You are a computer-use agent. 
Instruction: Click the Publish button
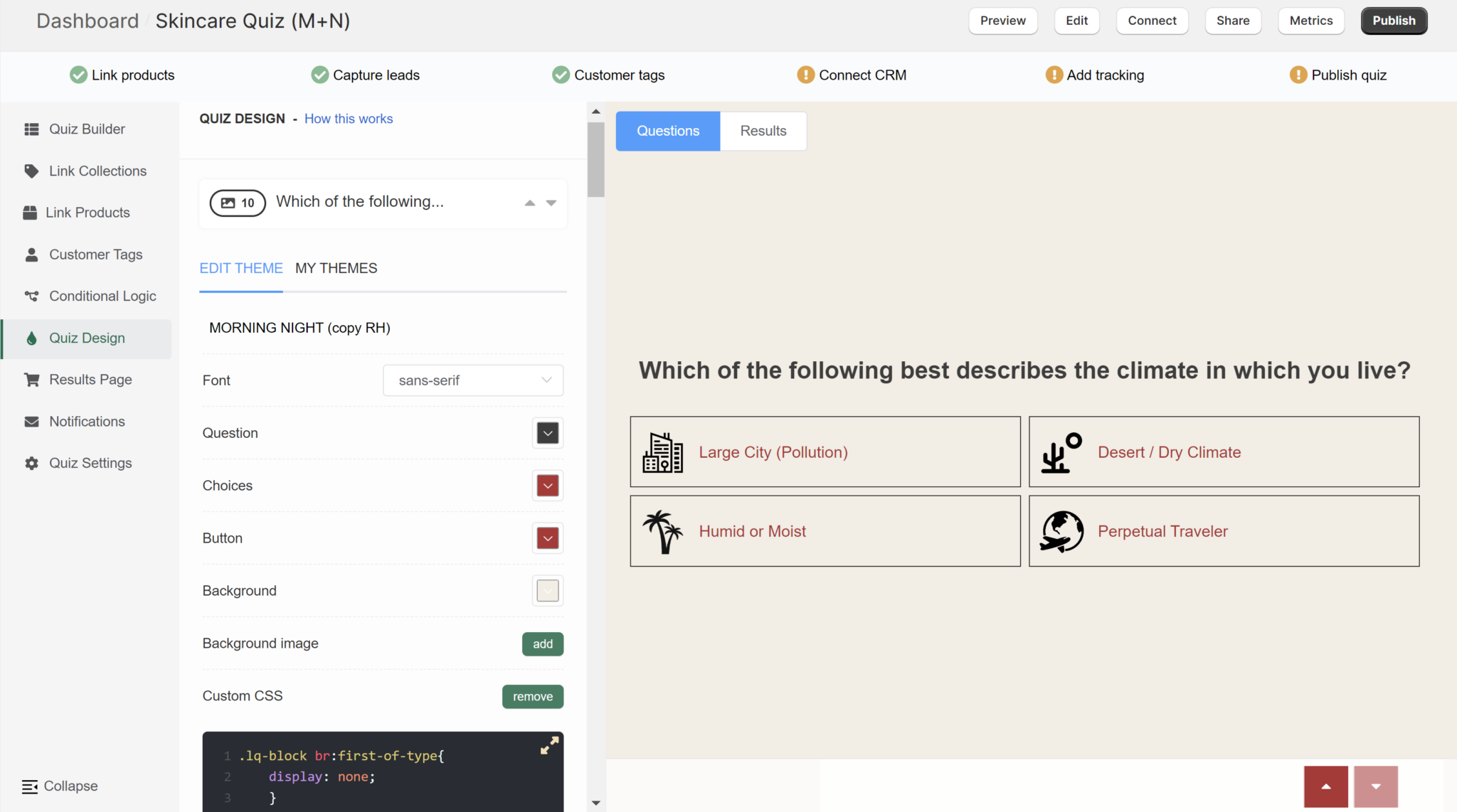tap(1392, 21)
